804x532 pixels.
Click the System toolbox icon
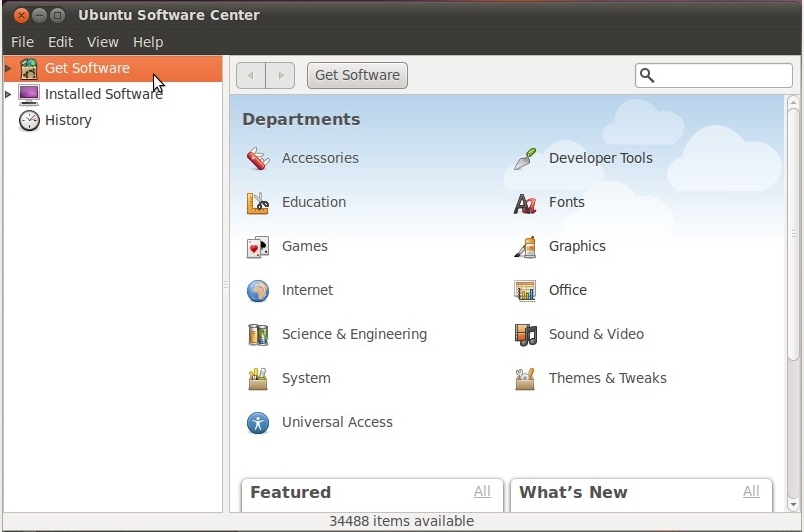click(x=258, y=379)
